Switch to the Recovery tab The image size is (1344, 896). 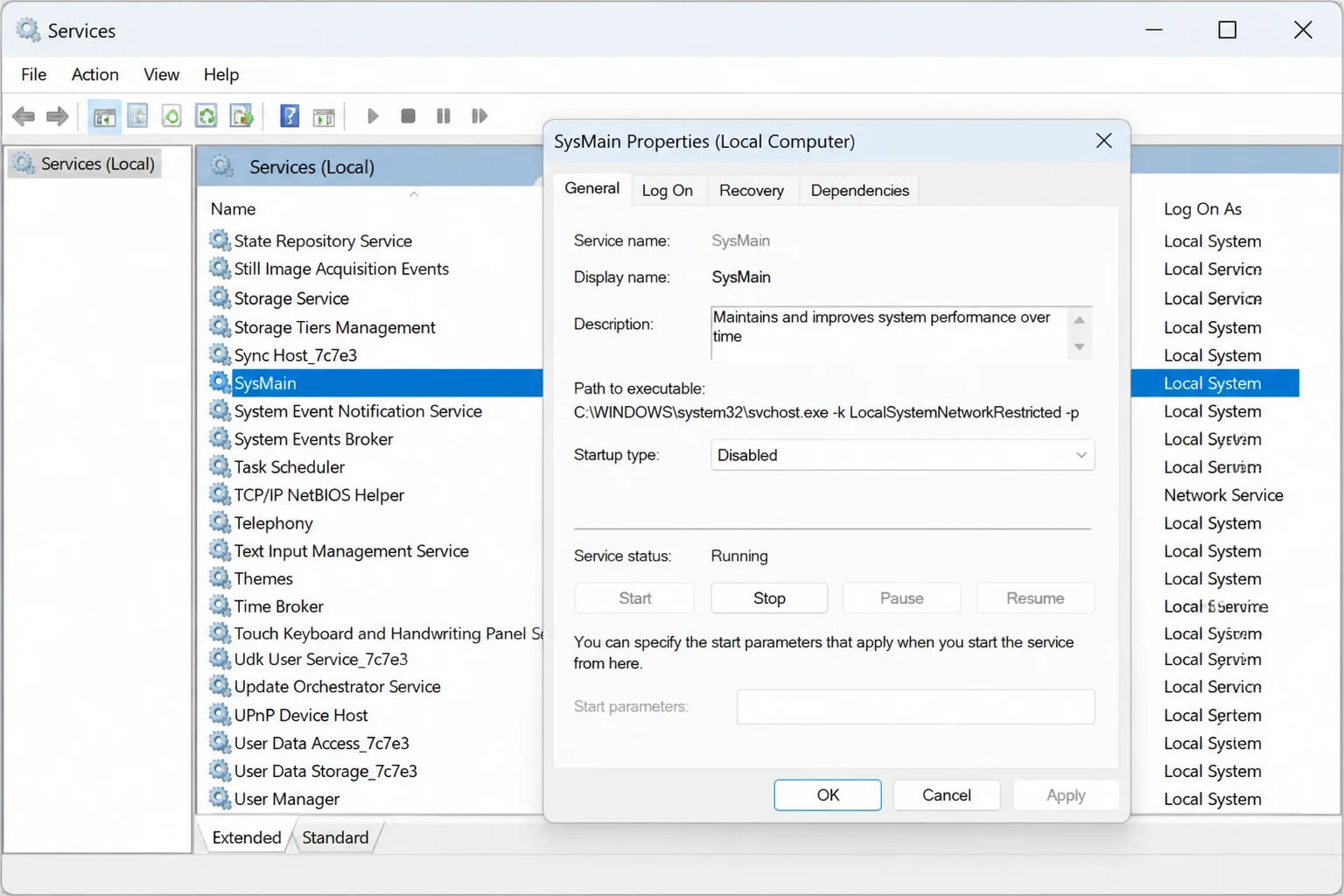(751, 190)
